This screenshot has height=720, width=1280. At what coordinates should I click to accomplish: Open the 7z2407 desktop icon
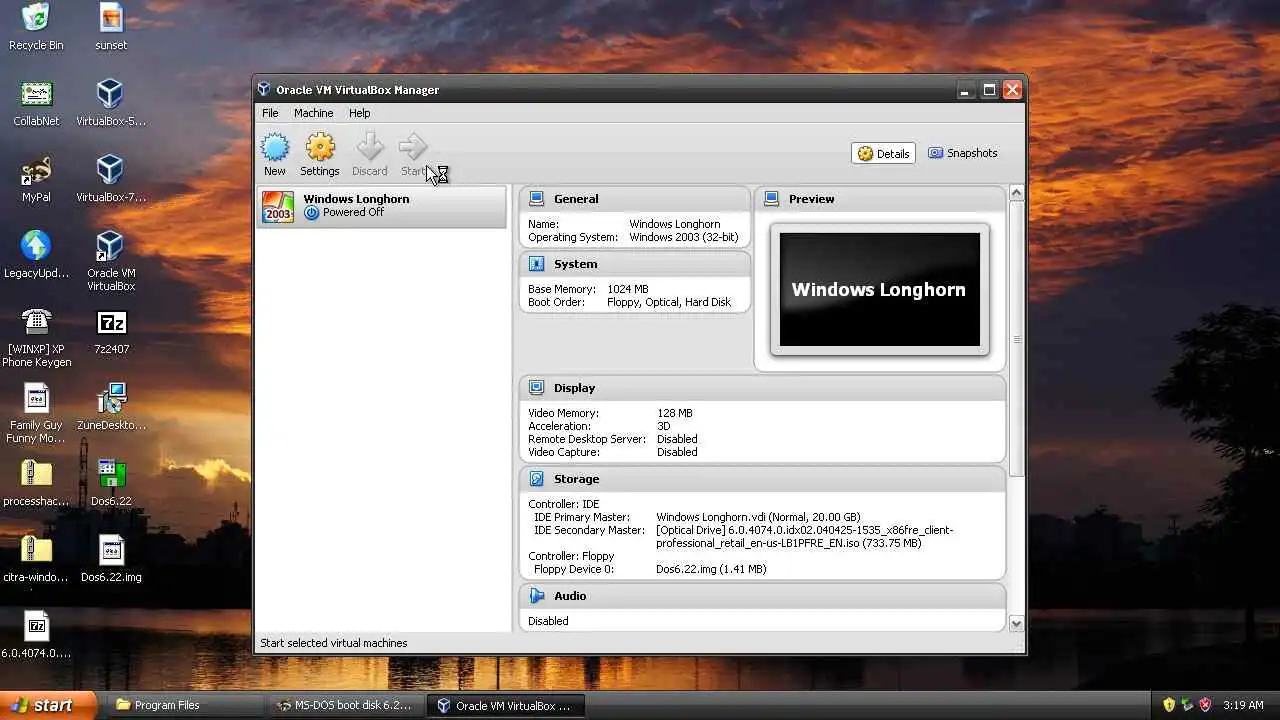click(111, 323)
